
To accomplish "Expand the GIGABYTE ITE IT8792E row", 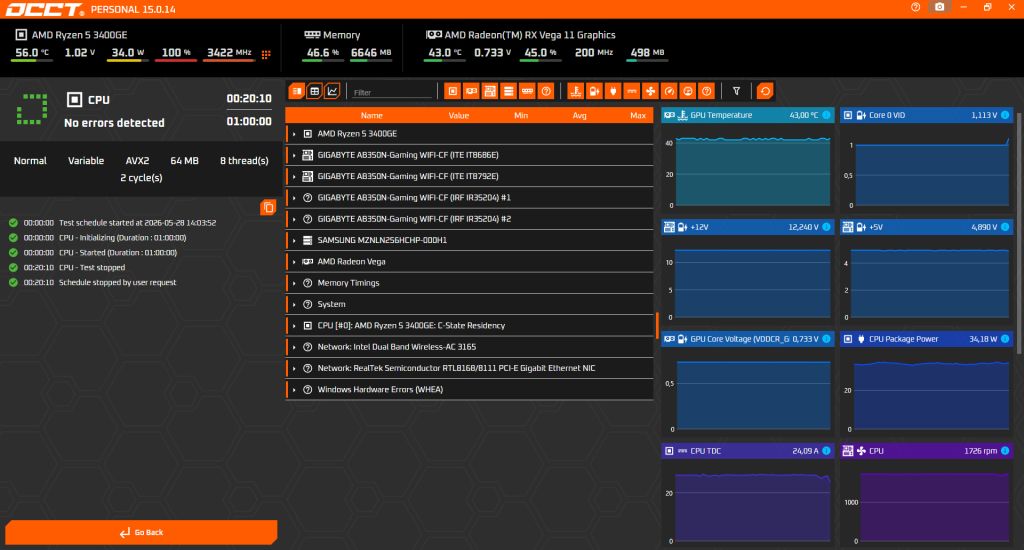I will click(294, 176).
